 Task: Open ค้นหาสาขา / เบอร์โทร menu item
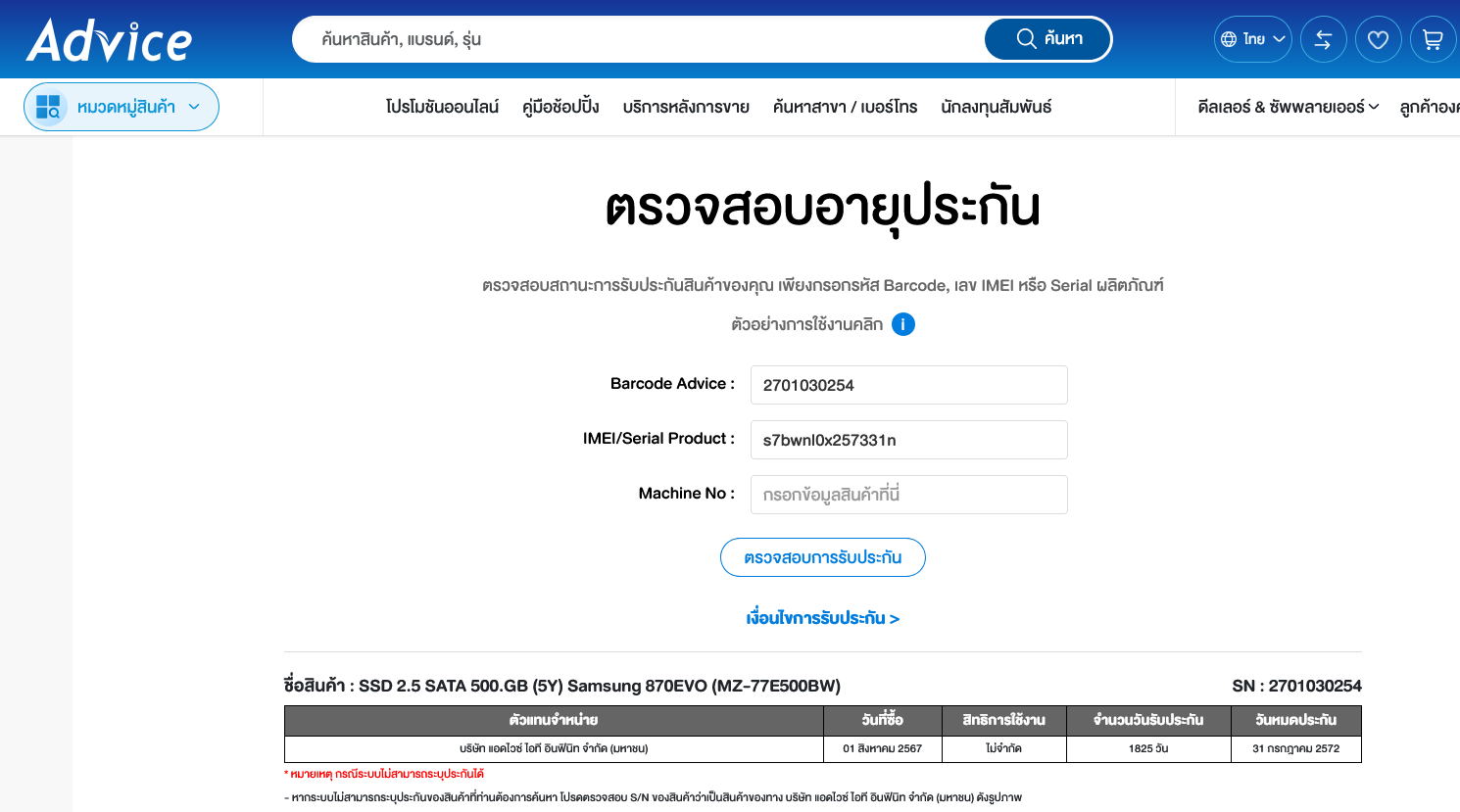[x=845, y=107]
